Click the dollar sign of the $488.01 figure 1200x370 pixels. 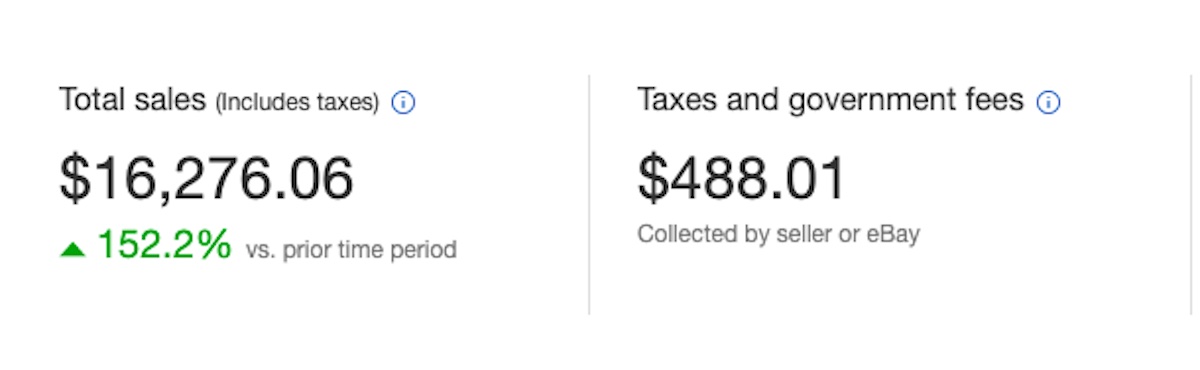653,178
